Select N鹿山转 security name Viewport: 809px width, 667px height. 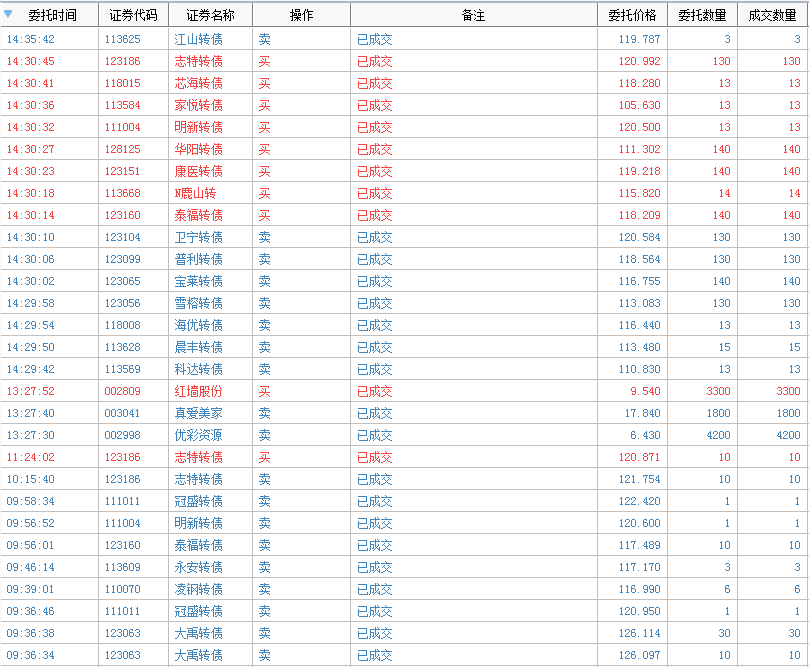pyautogui.click(x=195, y=193)
